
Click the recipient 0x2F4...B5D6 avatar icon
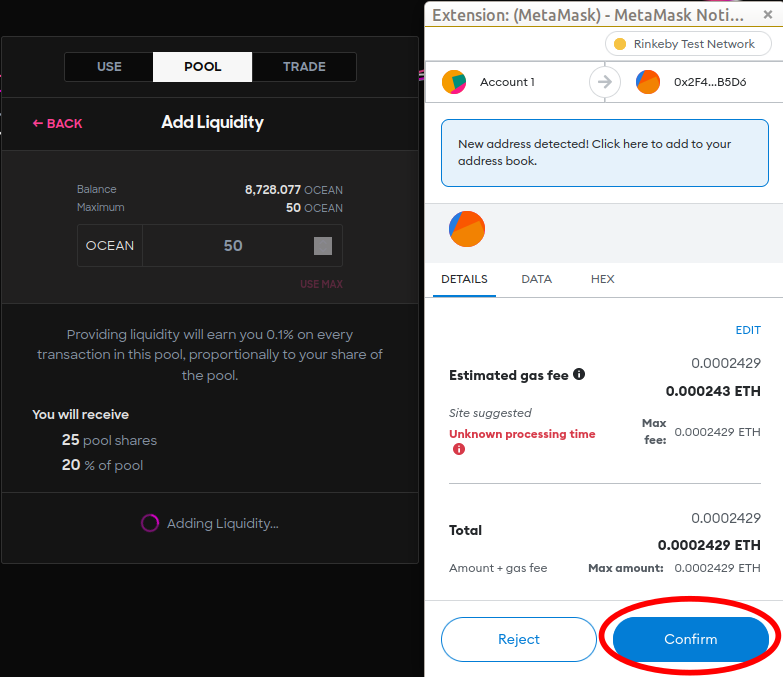tap(648, 82)
